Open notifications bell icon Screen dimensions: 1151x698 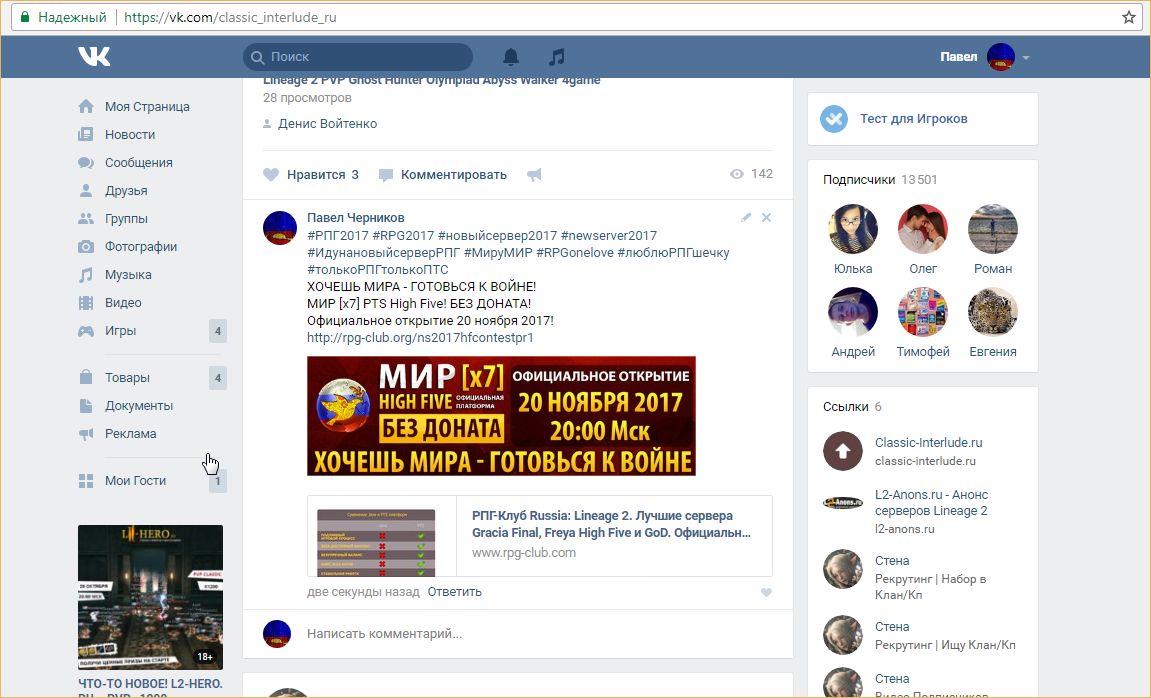pyautogui.click(x=511, y=57)
